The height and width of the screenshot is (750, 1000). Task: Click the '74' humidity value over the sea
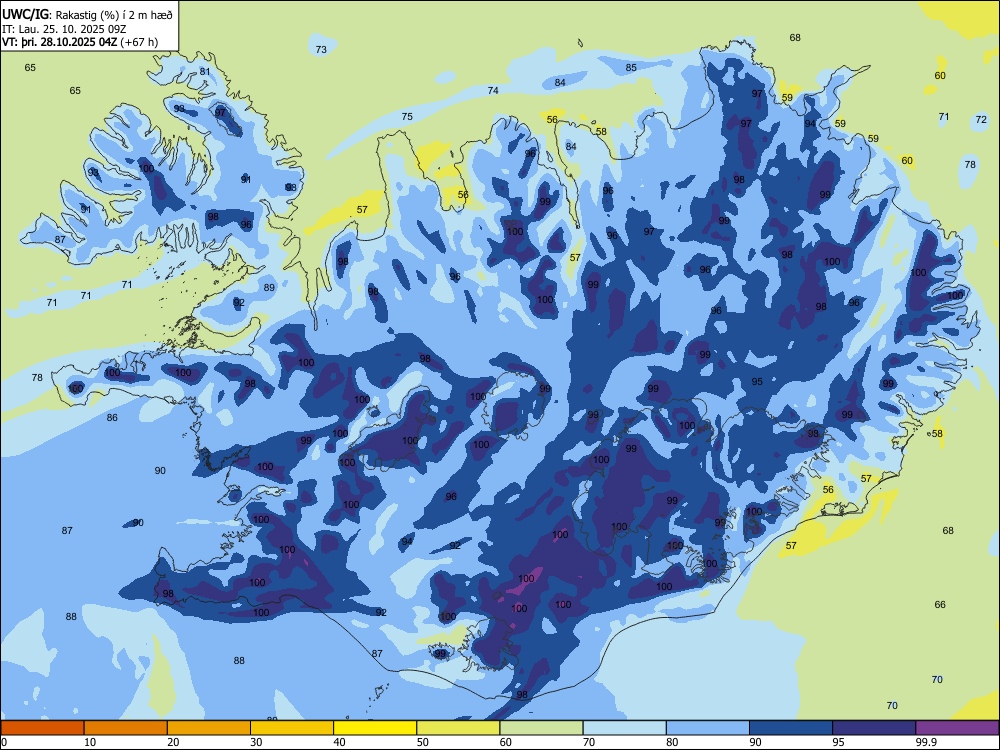pyautogui.click(x=493, y=91)
